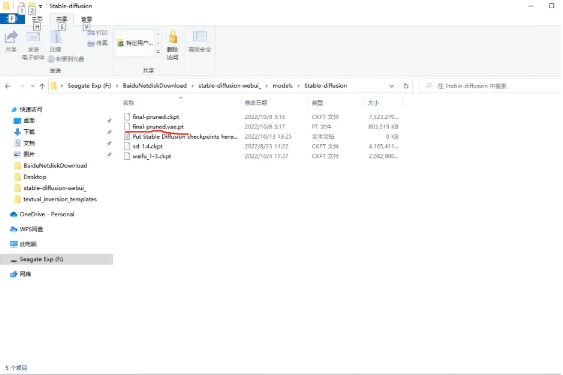Click Properties icon in quick access toolbar
563x375 pixels.
(21, 6)
